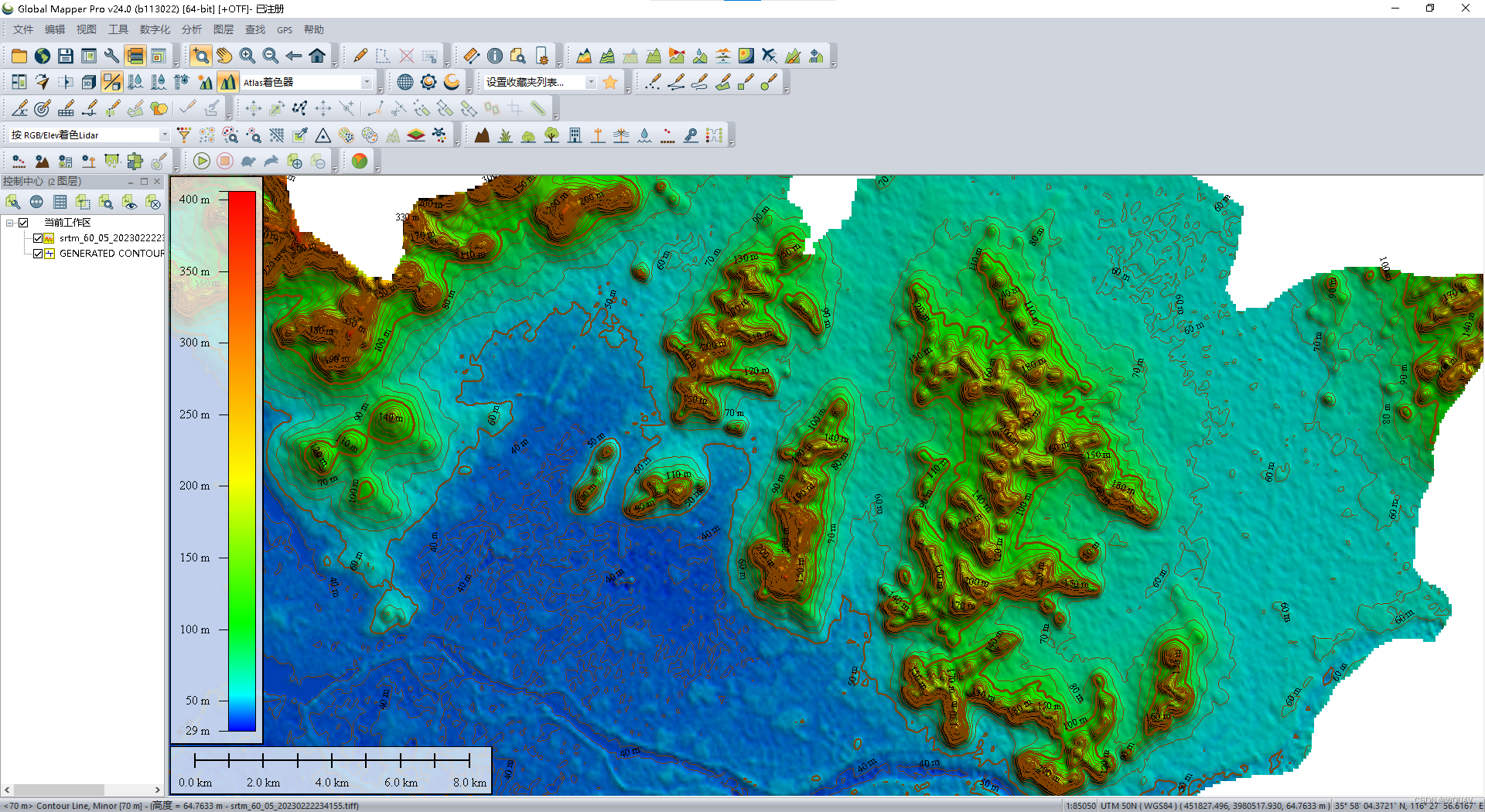Open the 设置收藏夹列表 favorites dropdown
Image resolution: width=1485 pixels, height=812 pixels.
click(x=591, y=82)
